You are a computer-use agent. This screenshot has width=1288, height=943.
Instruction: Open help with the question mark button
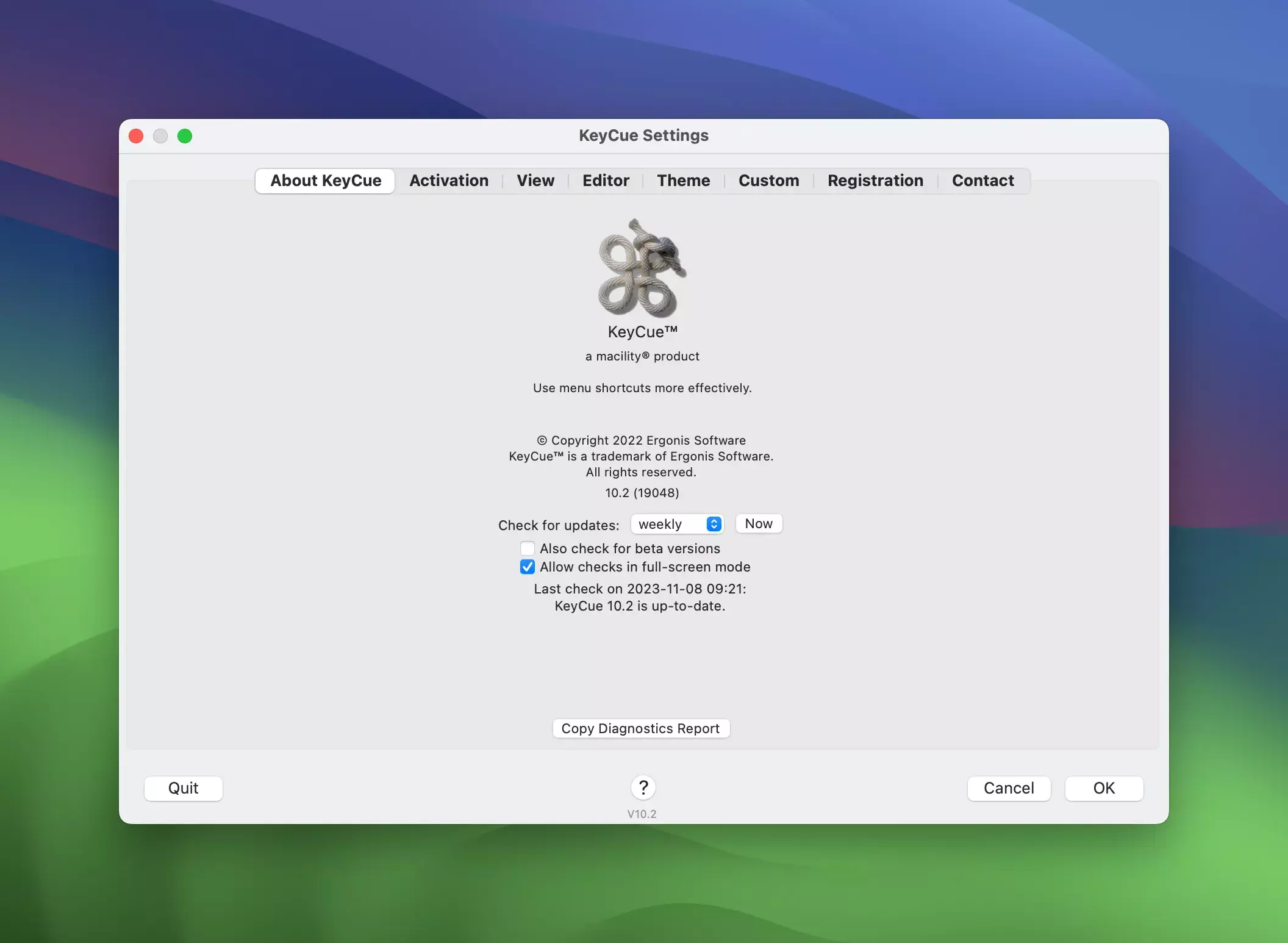pyautogui.click(x=643, y=787)
